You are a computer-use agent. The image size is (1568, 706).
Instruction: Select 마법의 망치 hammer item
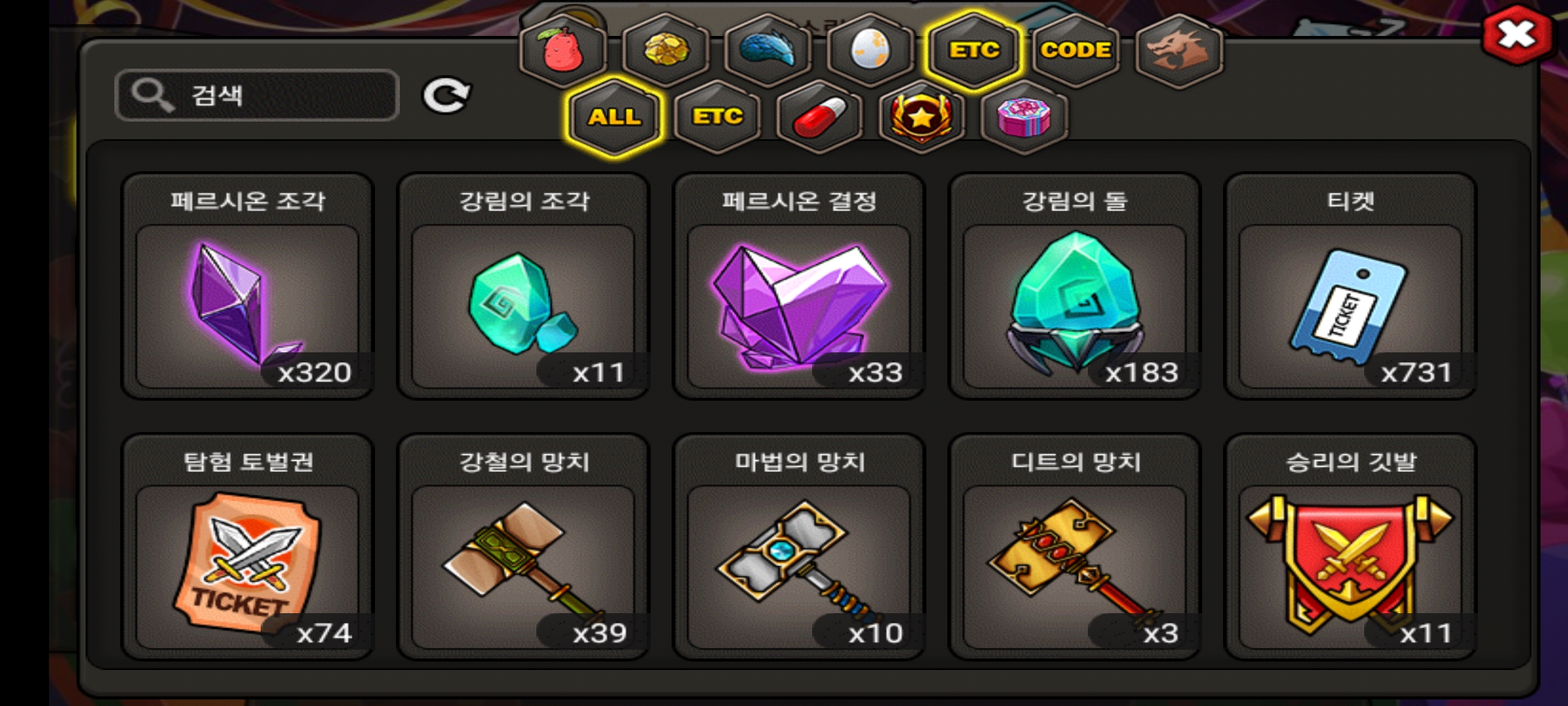pos(799,546)
